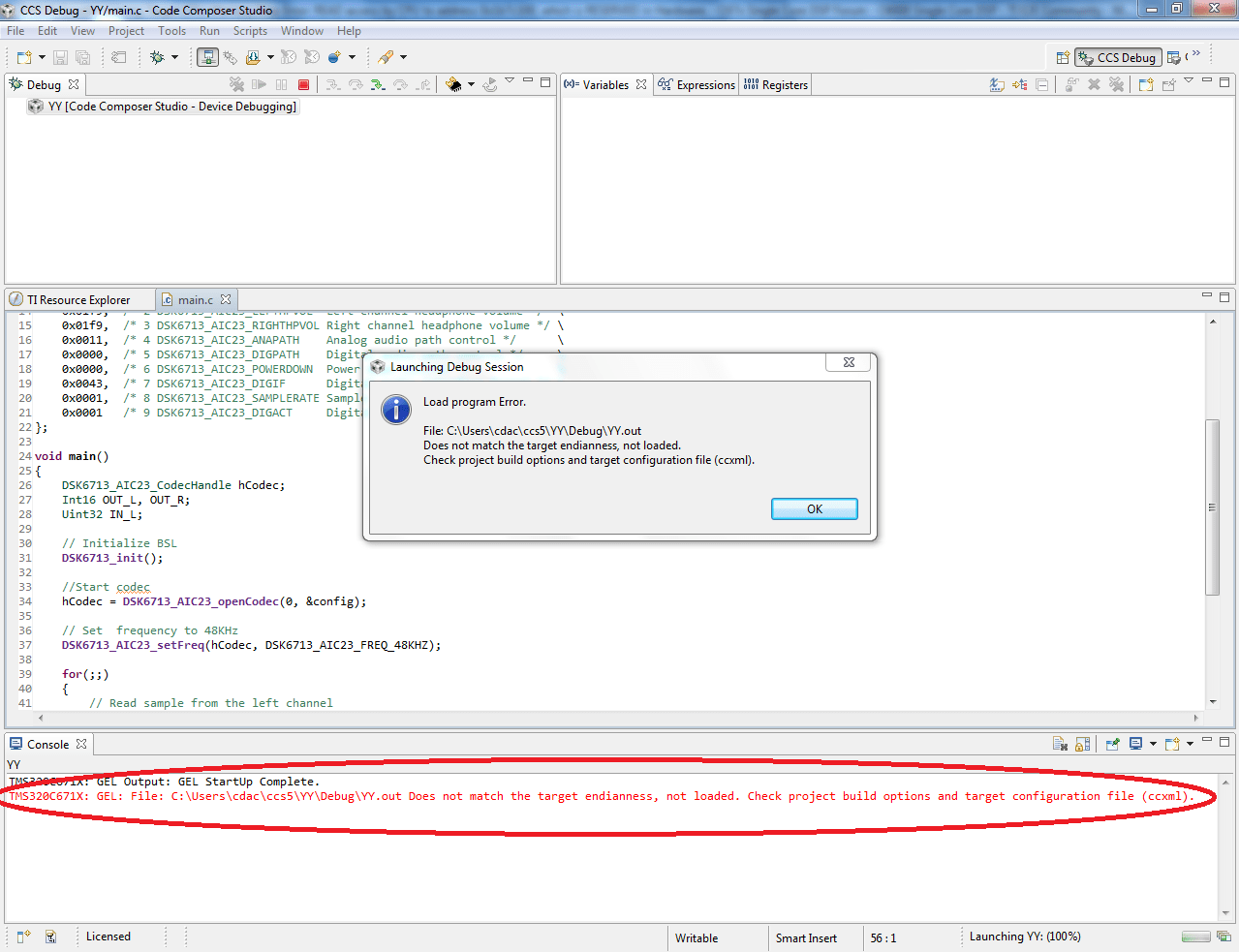Expand the Open Console dropdown menu
The height and width of the screenshot is (952, 1239).
(x=1191, y=744)
